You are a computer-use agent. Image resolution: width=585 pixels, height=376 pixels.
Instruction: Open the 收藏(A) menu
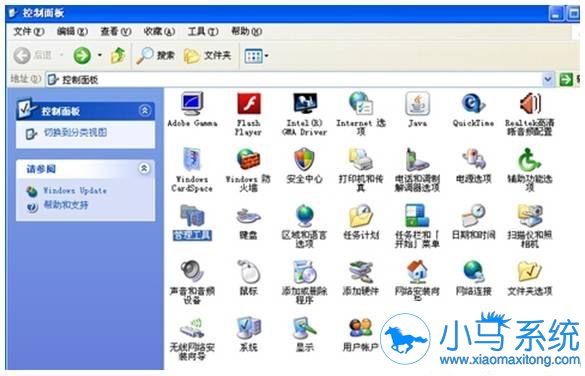pos(159,32)
